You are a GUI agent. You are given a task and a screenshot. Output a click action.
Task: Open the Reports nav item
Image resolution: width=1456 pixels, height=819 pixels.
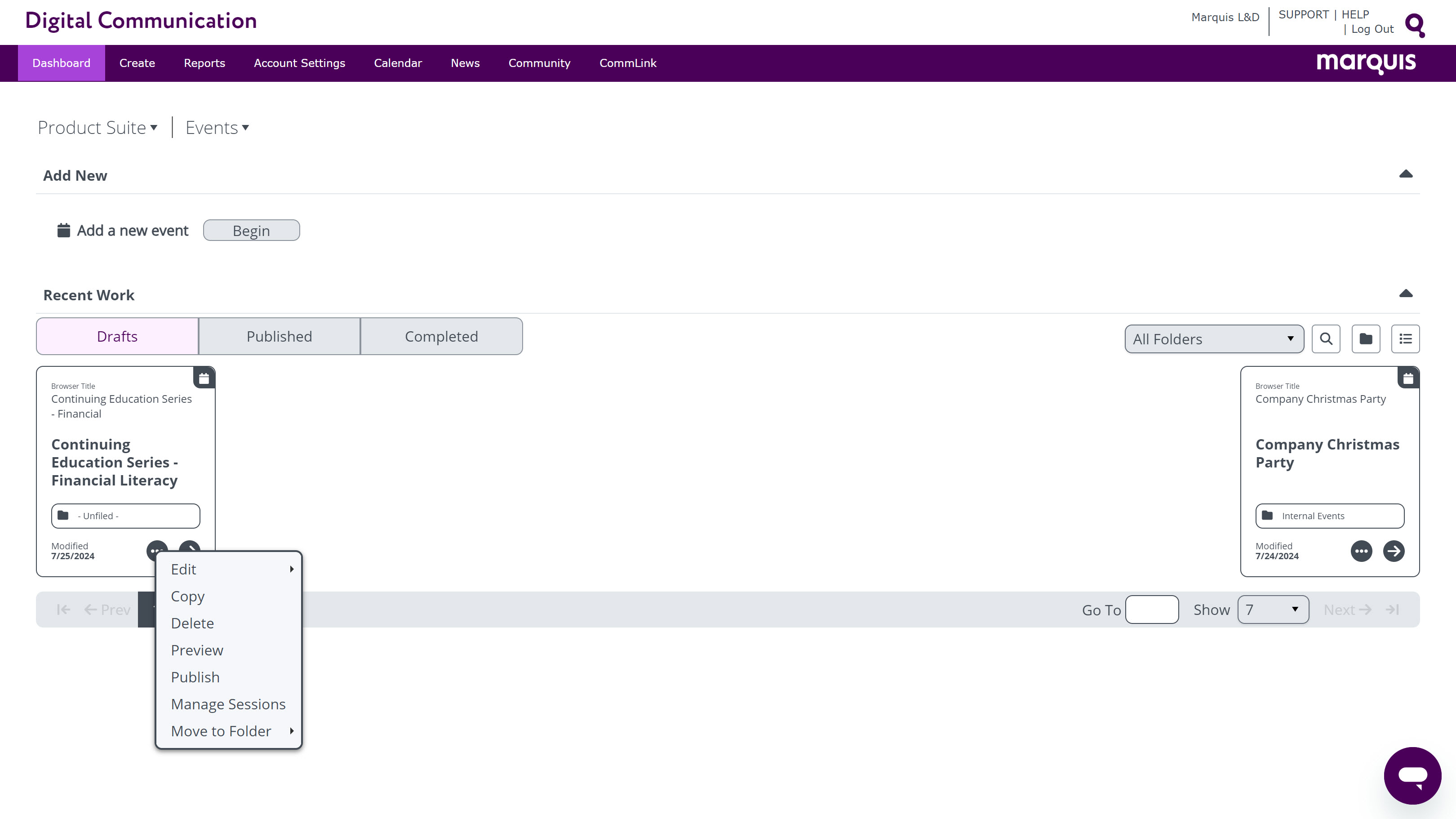(204, 63)
